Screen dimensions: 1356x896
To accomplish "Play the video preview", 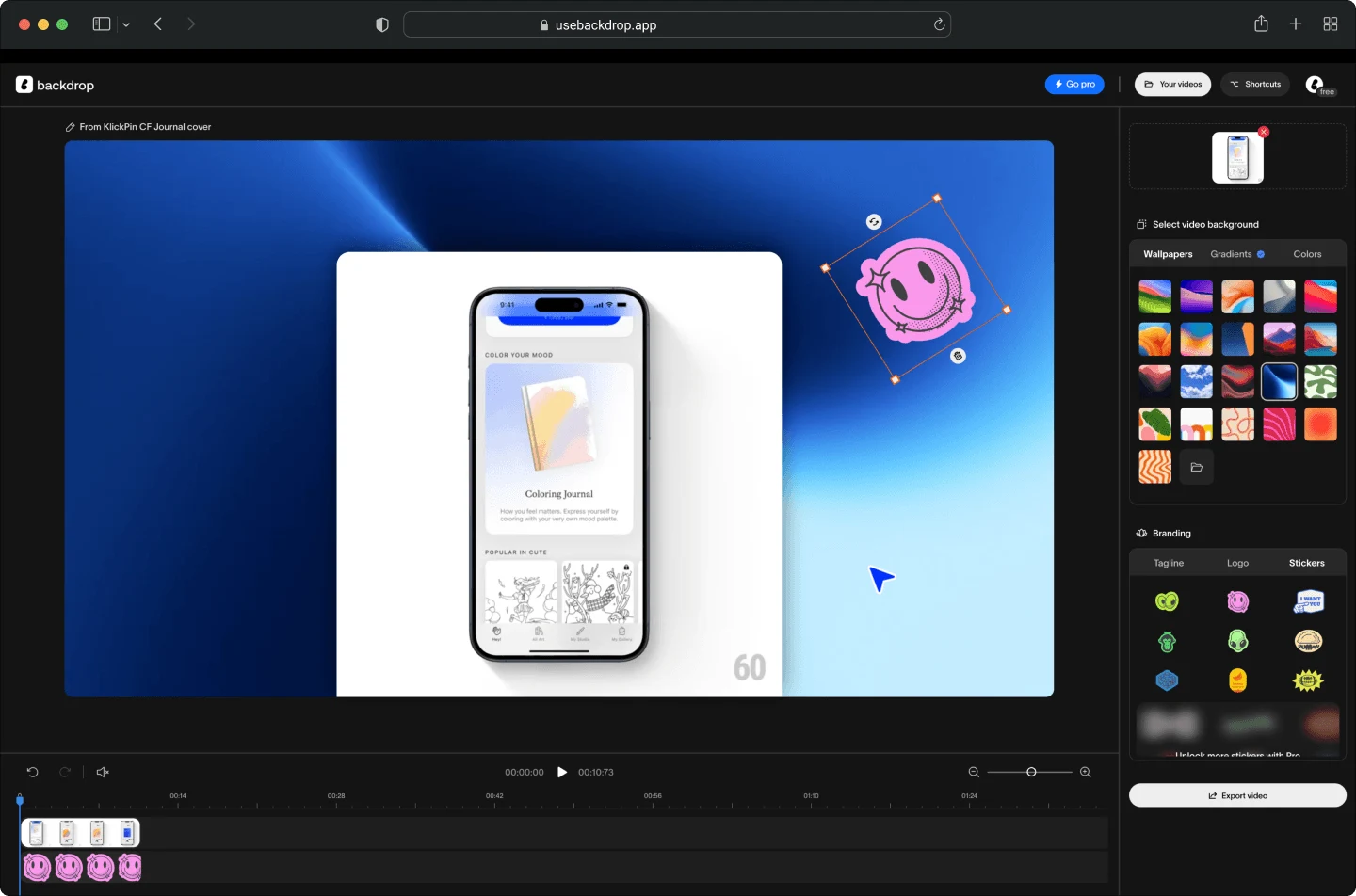I will pos(562,772).
